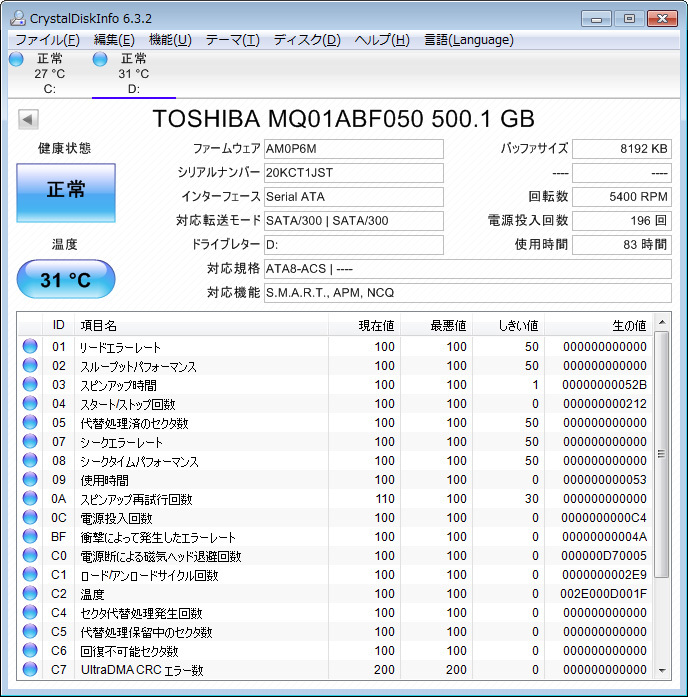
Task: Open the 言語(Language) menu
Action: pos(468,40)
